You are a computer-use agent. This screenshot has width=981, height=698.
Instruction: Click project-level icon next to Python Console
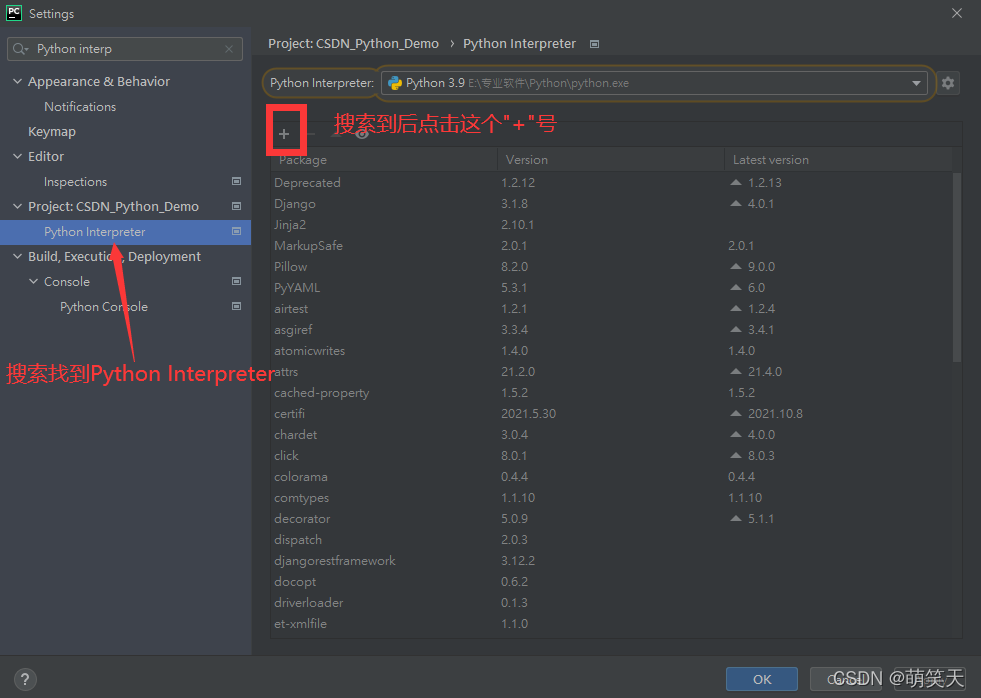click(236, 306)
